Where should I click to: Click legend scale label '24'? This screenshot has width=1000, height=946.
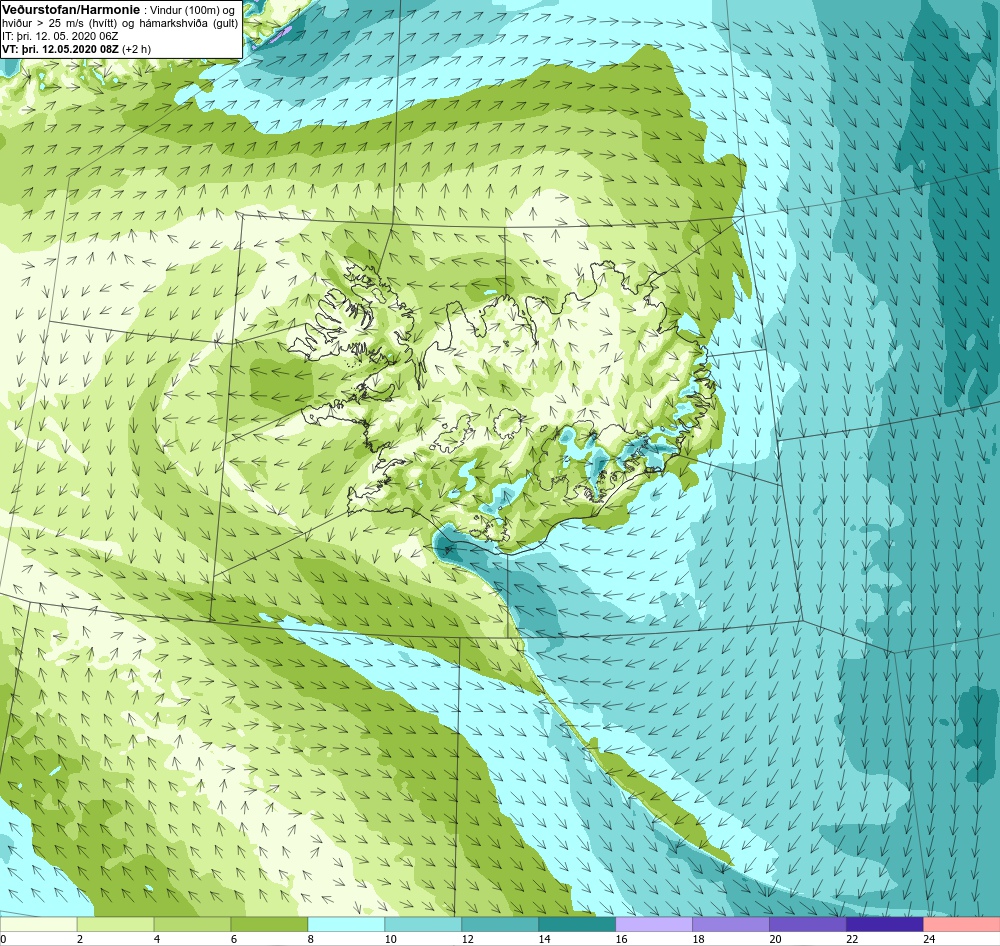(x=929, y=939)
